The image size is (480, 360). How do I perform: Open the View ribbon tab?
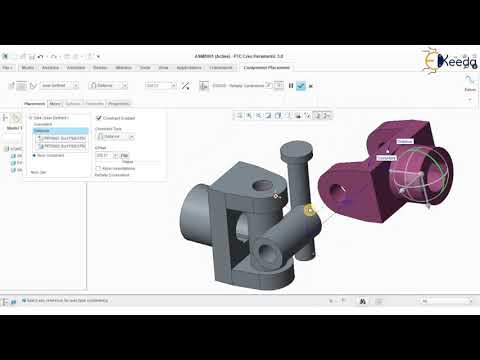point(163,68)
